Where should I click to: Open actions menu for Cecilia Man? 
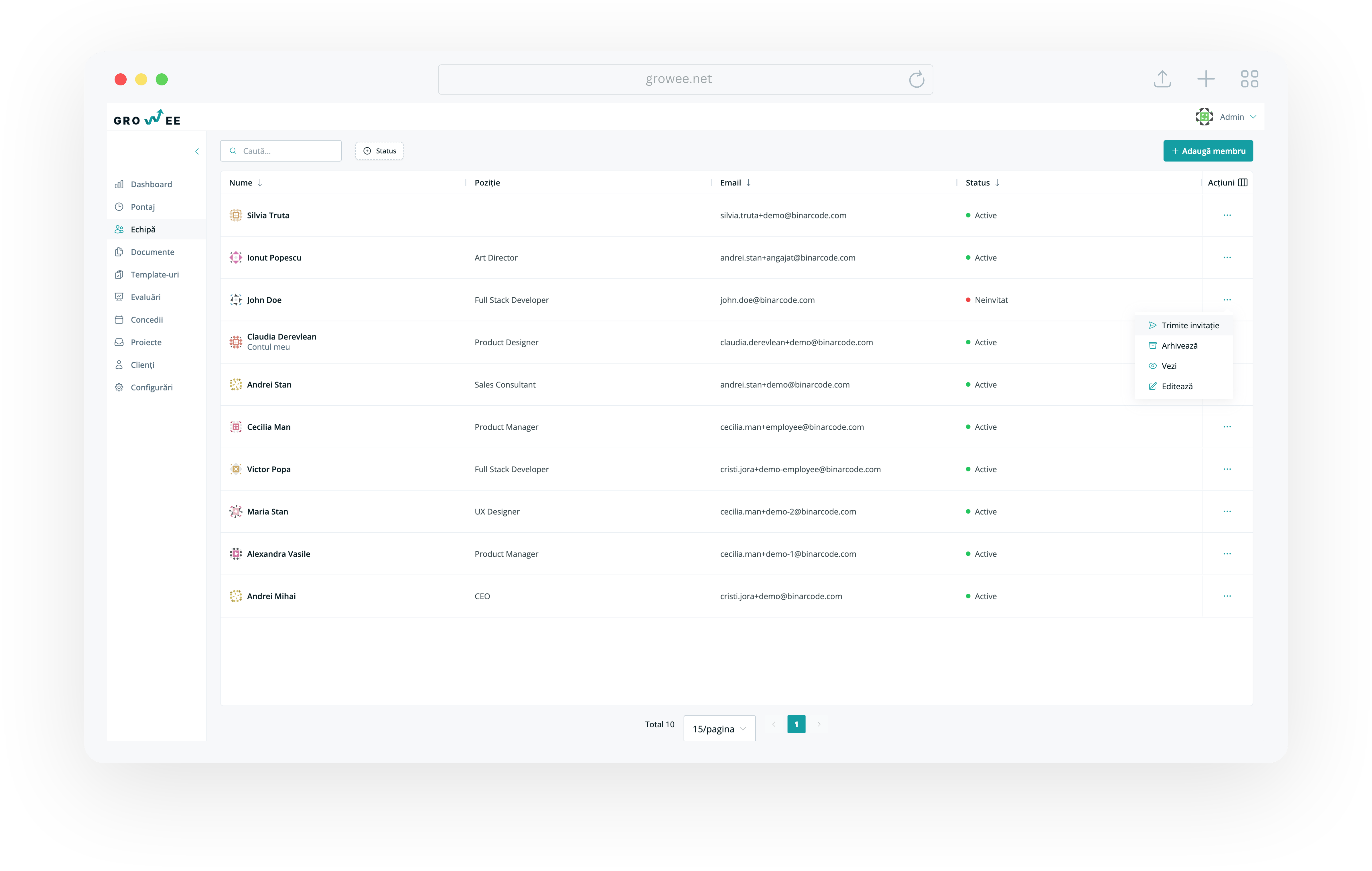(1227, 427)
